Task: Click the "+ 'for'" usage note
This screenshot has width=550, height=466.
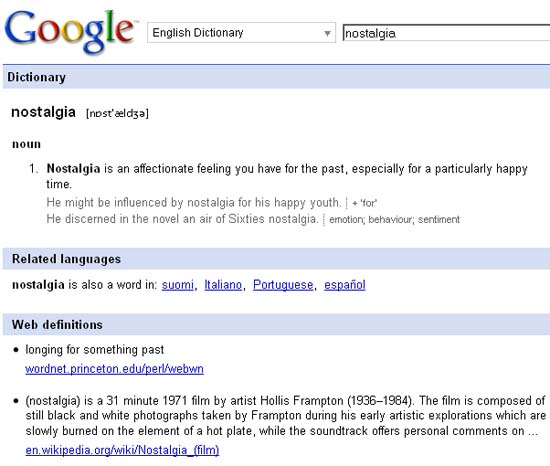Action: [x=364, y=203]
